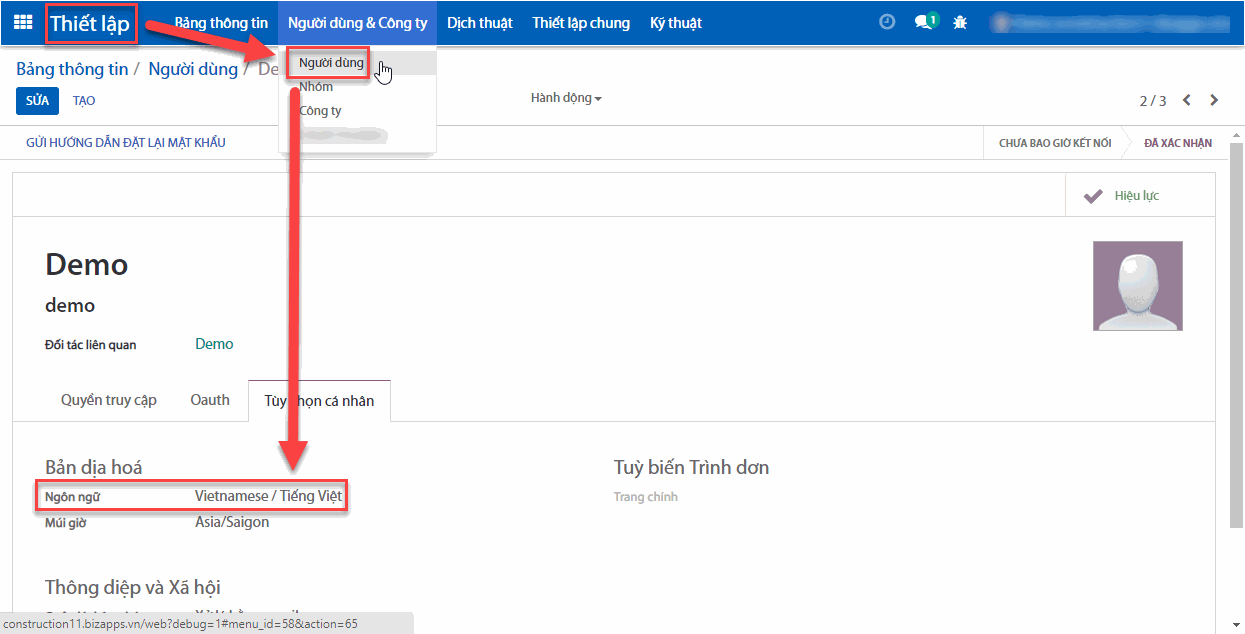This screenshot has width=1245, height=634.
Task: Switch to the Quyền truy cập tab
Action: pos(108,399)
